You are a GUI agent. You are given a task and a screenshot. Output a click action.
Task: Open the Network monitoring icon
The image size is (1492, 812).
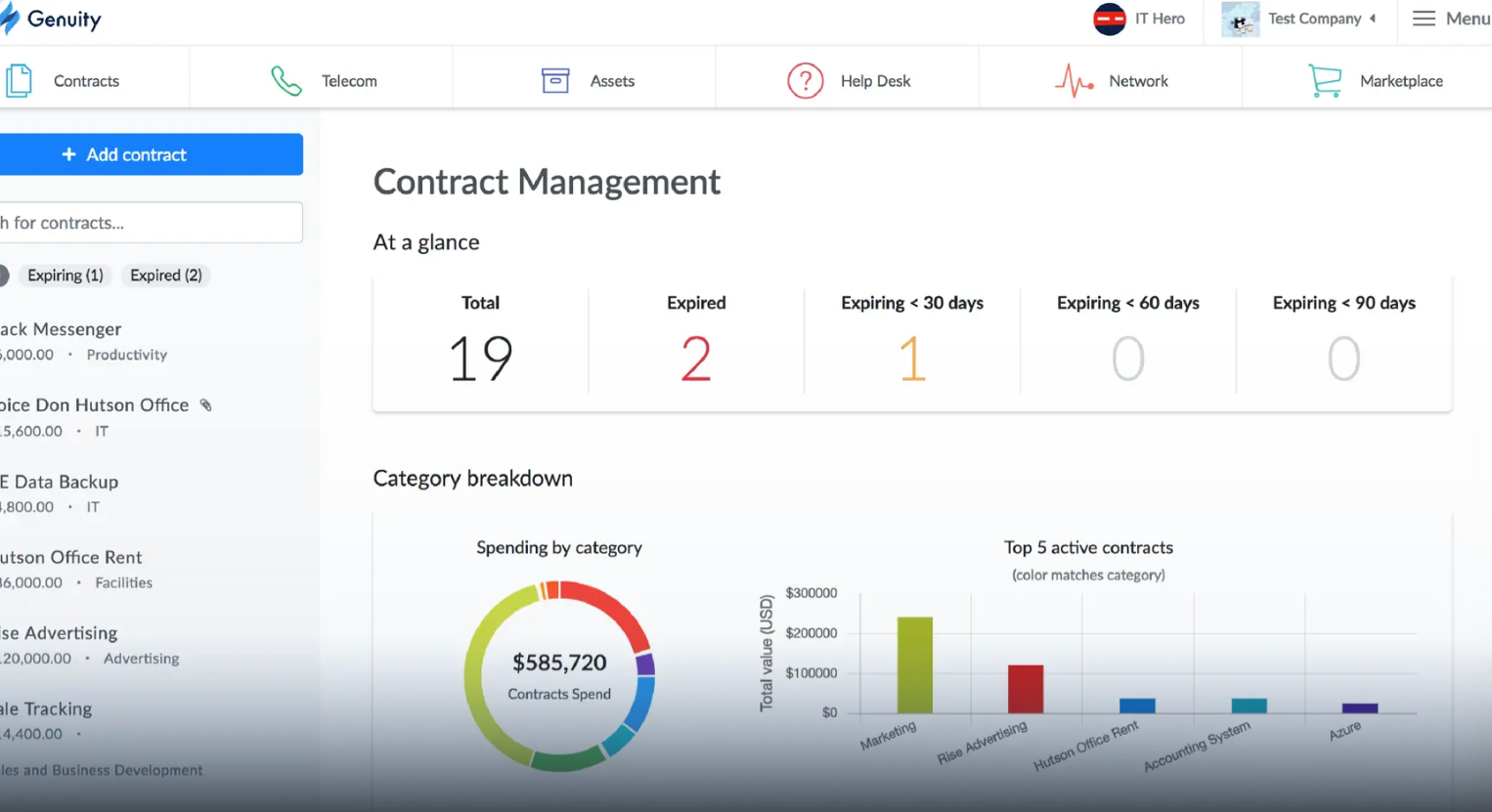[x=1074, y=81]
